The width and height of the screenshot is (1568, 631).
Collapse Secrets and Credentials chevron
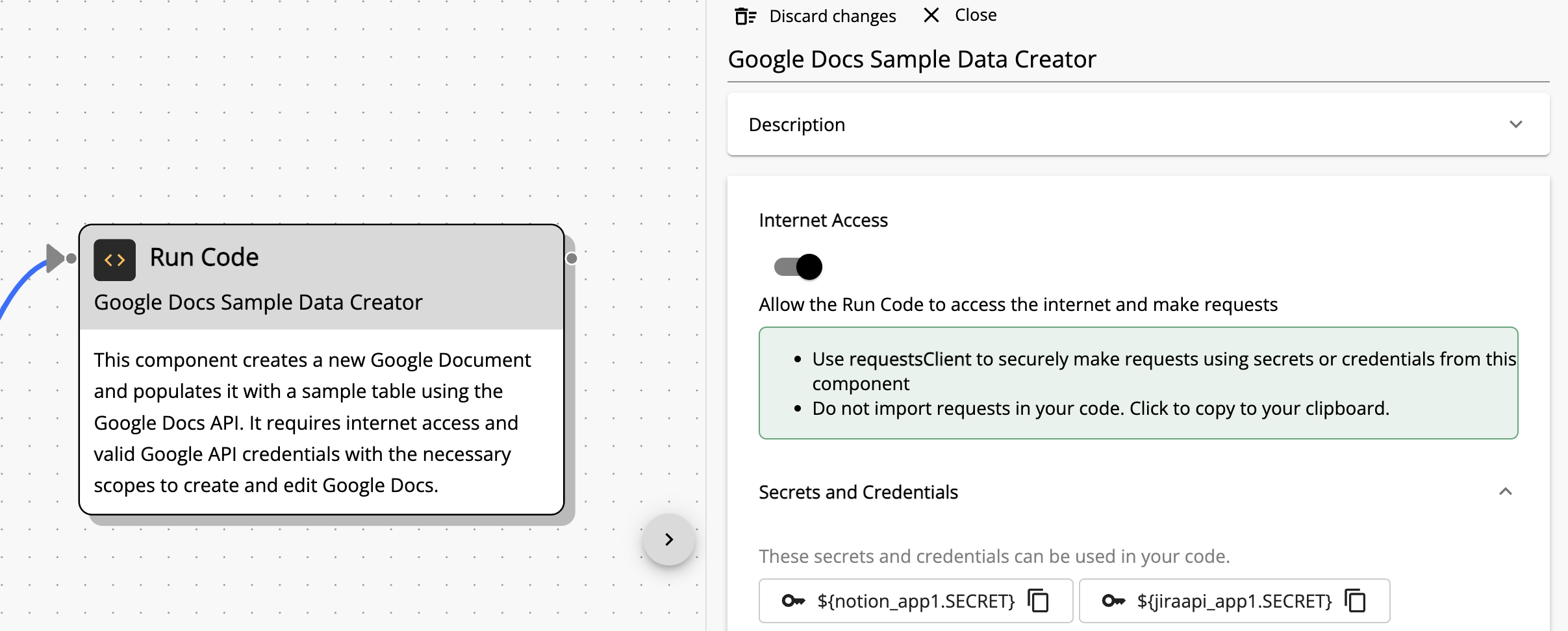click(1505, 492)
